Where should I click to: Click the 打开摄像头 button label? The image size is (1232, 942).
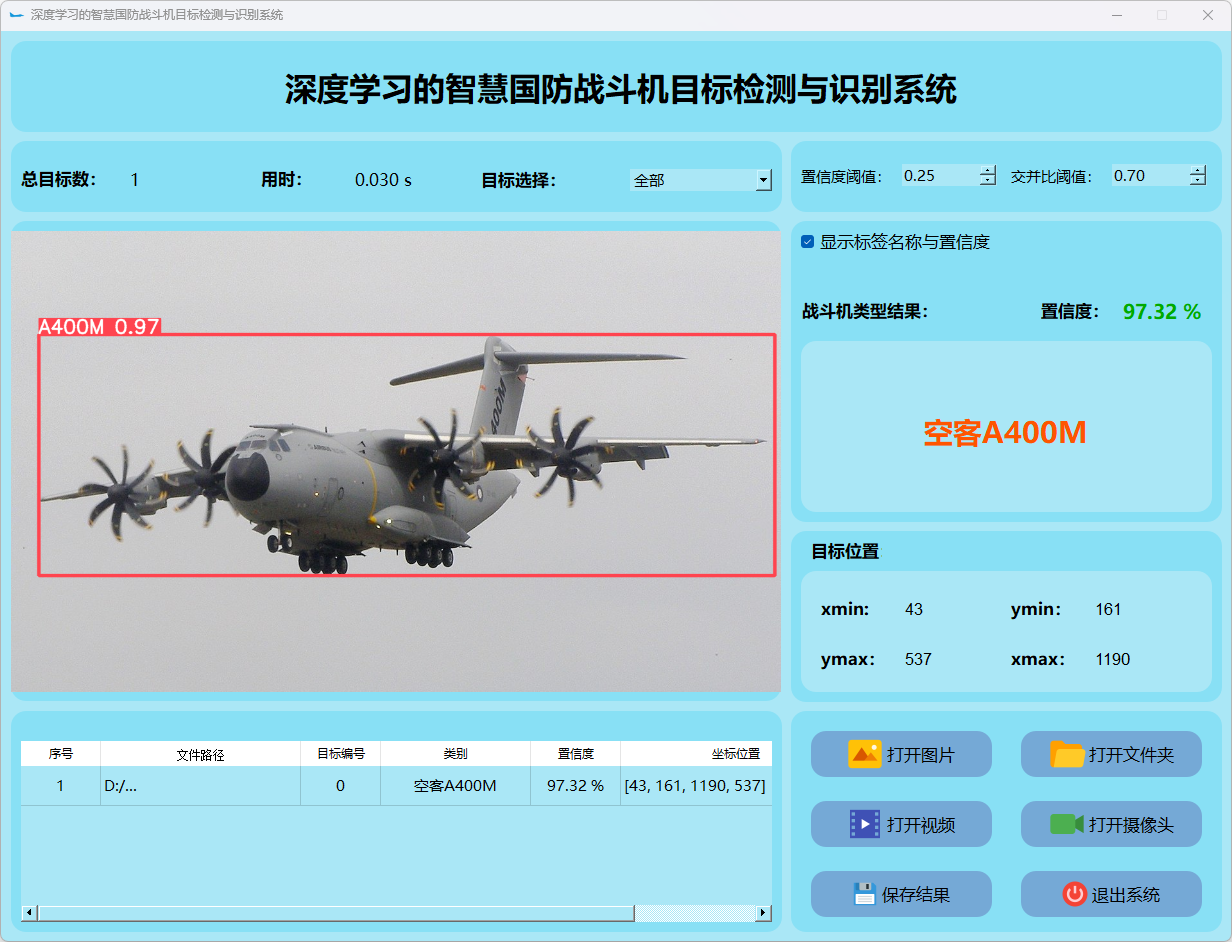pos(1131,825)
